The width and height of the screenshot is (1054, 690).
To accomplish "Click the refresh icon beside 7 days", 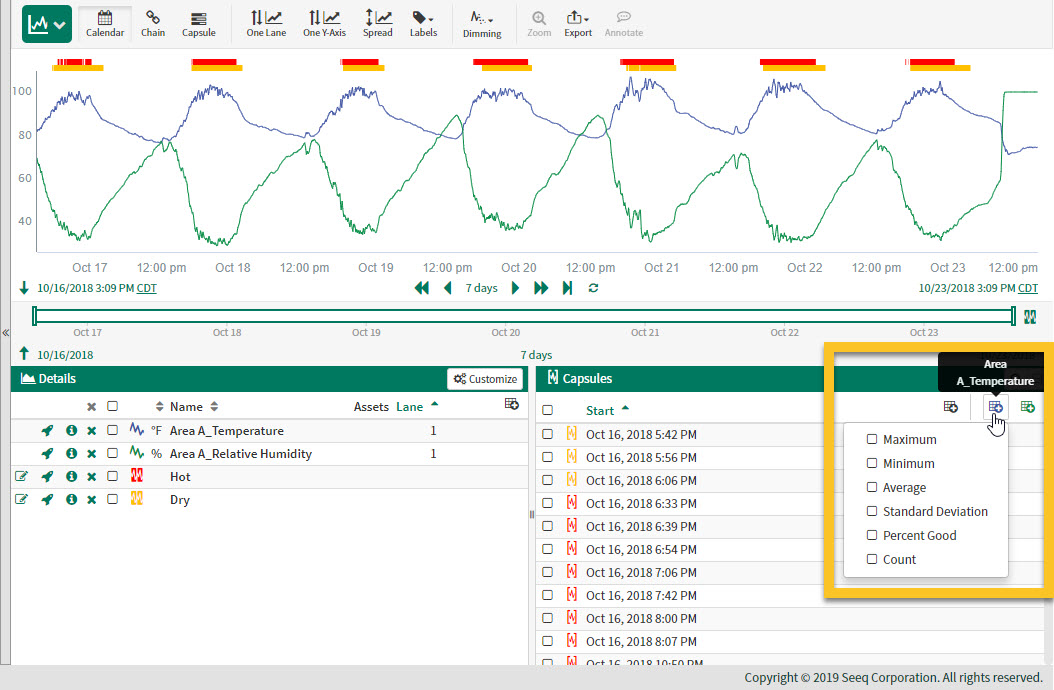I will (593, 288).
